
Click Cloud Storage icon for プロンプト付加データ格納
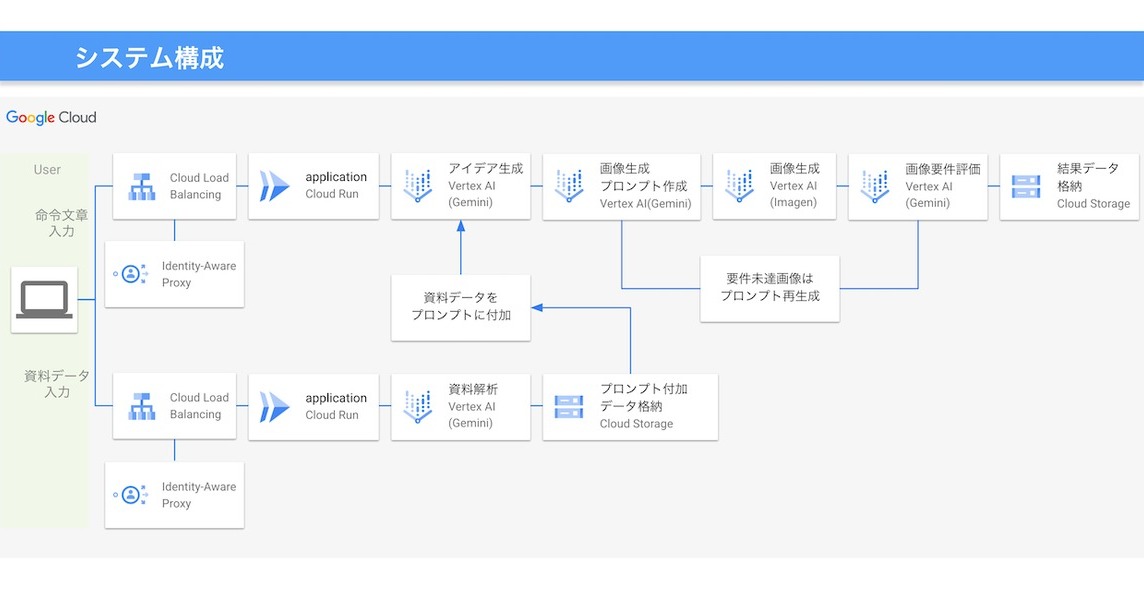click(569, 407)
